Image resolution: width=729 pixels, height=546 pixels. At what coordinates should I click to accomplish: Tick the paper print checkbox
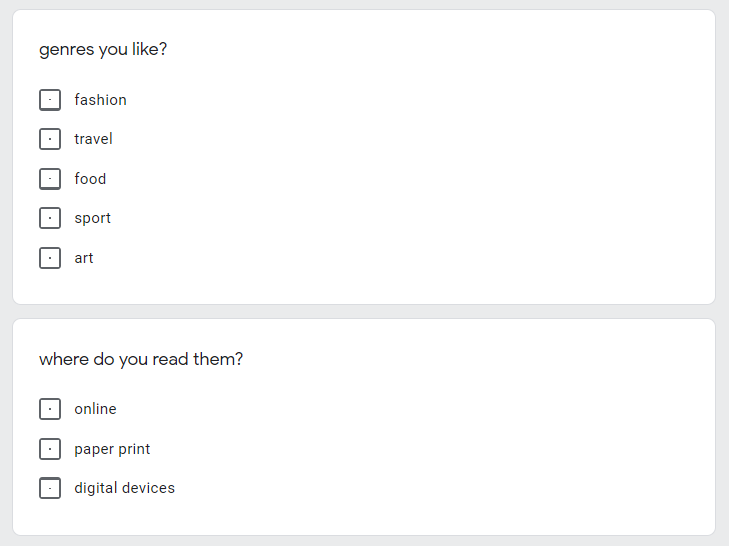point(50,449)
